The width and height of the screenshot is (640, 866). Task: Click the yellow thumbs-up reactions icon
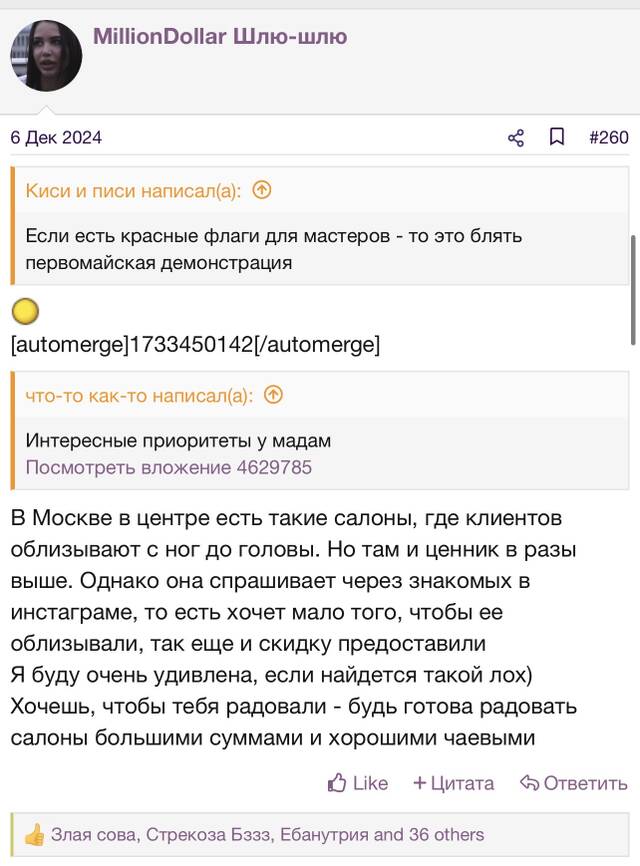[34, 834]
